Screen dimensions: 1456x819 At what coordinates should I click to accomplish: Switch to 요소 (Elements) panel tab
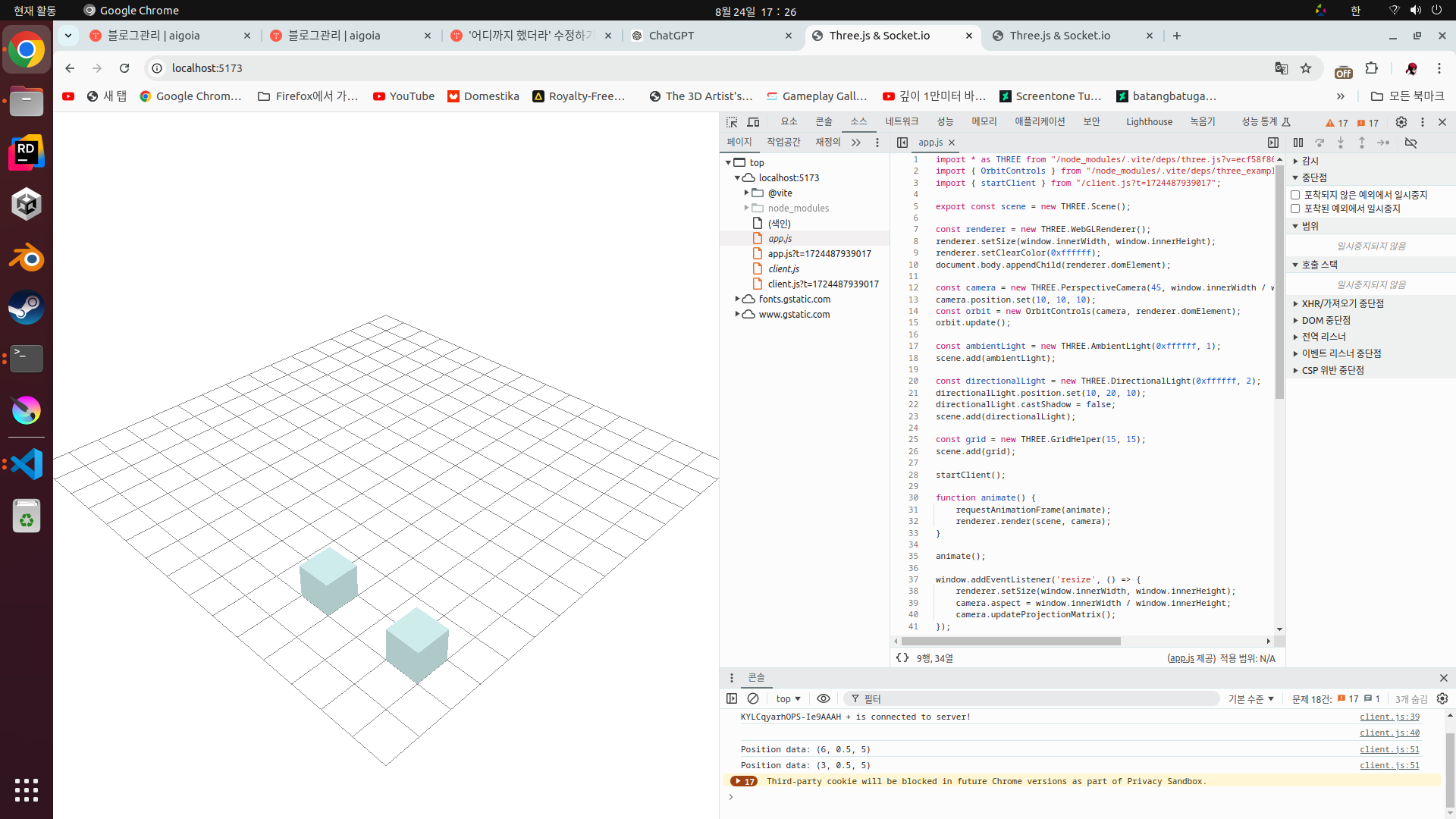pyautogui.click(x=789, y=121)
